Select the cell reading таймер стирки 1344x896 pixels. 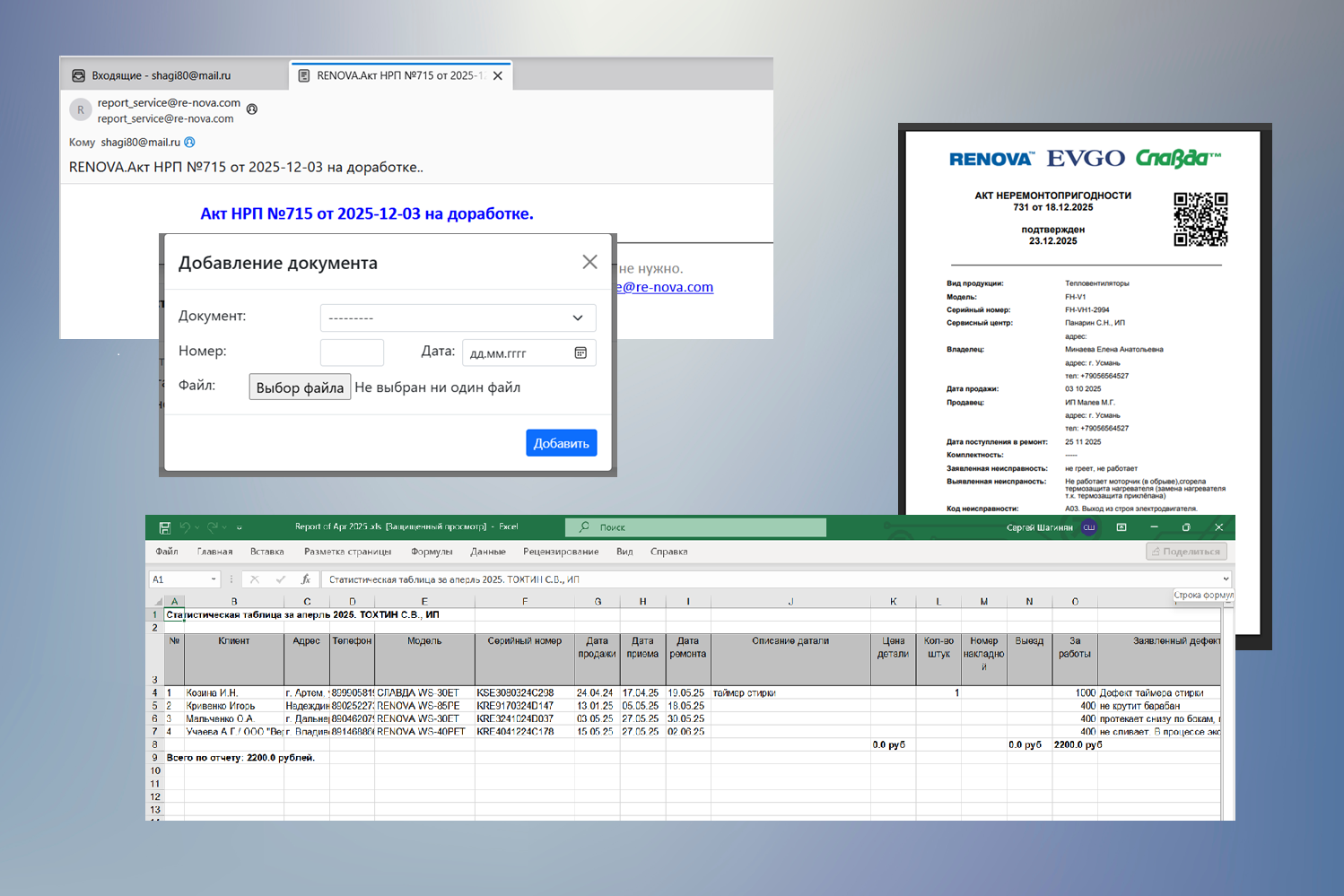(790, 693)
